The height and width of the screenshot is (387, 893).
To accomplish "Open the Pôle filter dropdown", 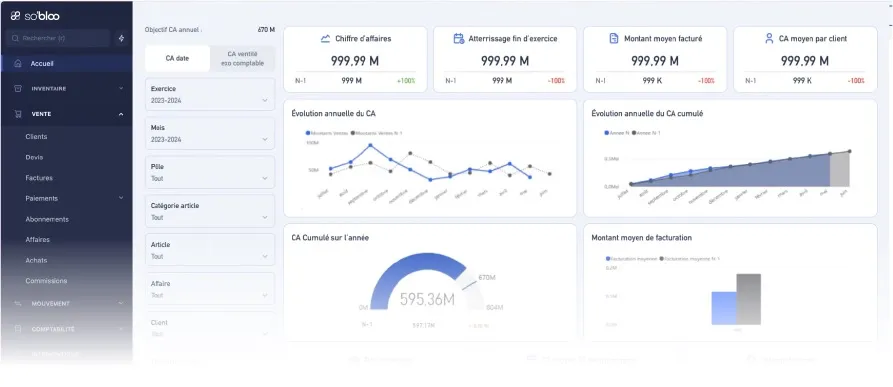I will [x=210, y=172].
